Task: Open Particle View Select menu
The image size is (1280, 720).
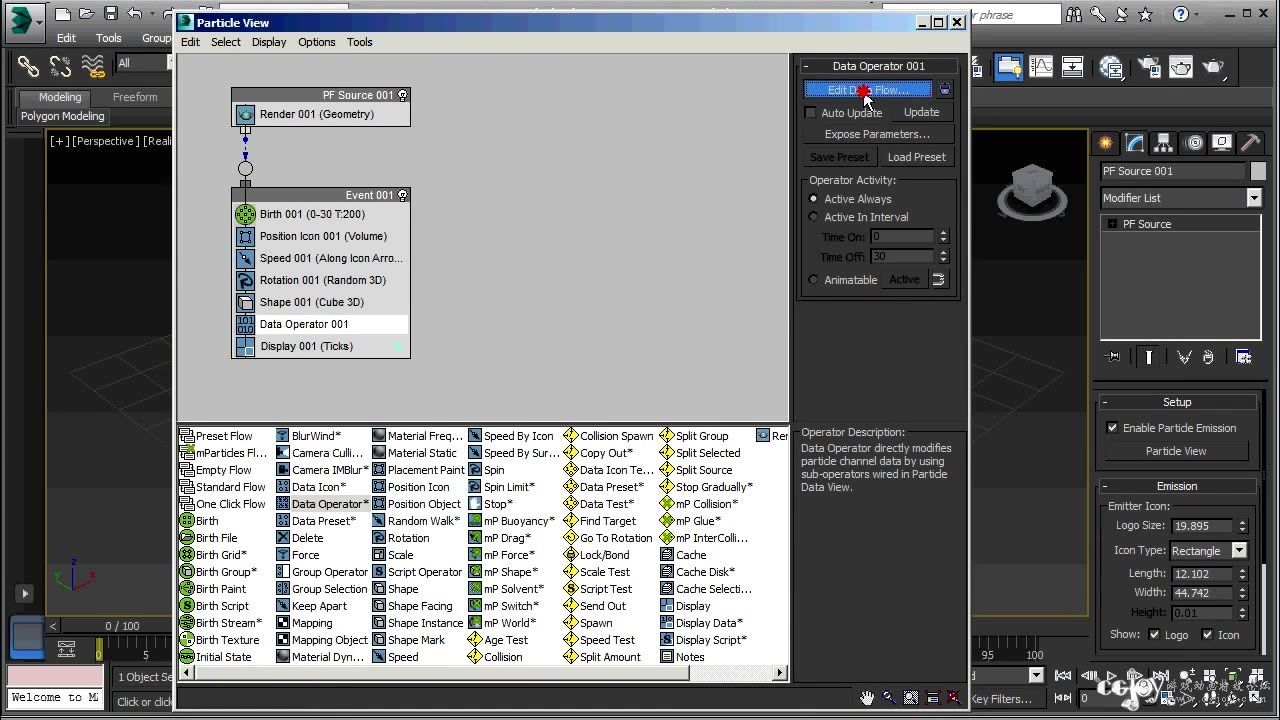Action: (226, 42)
